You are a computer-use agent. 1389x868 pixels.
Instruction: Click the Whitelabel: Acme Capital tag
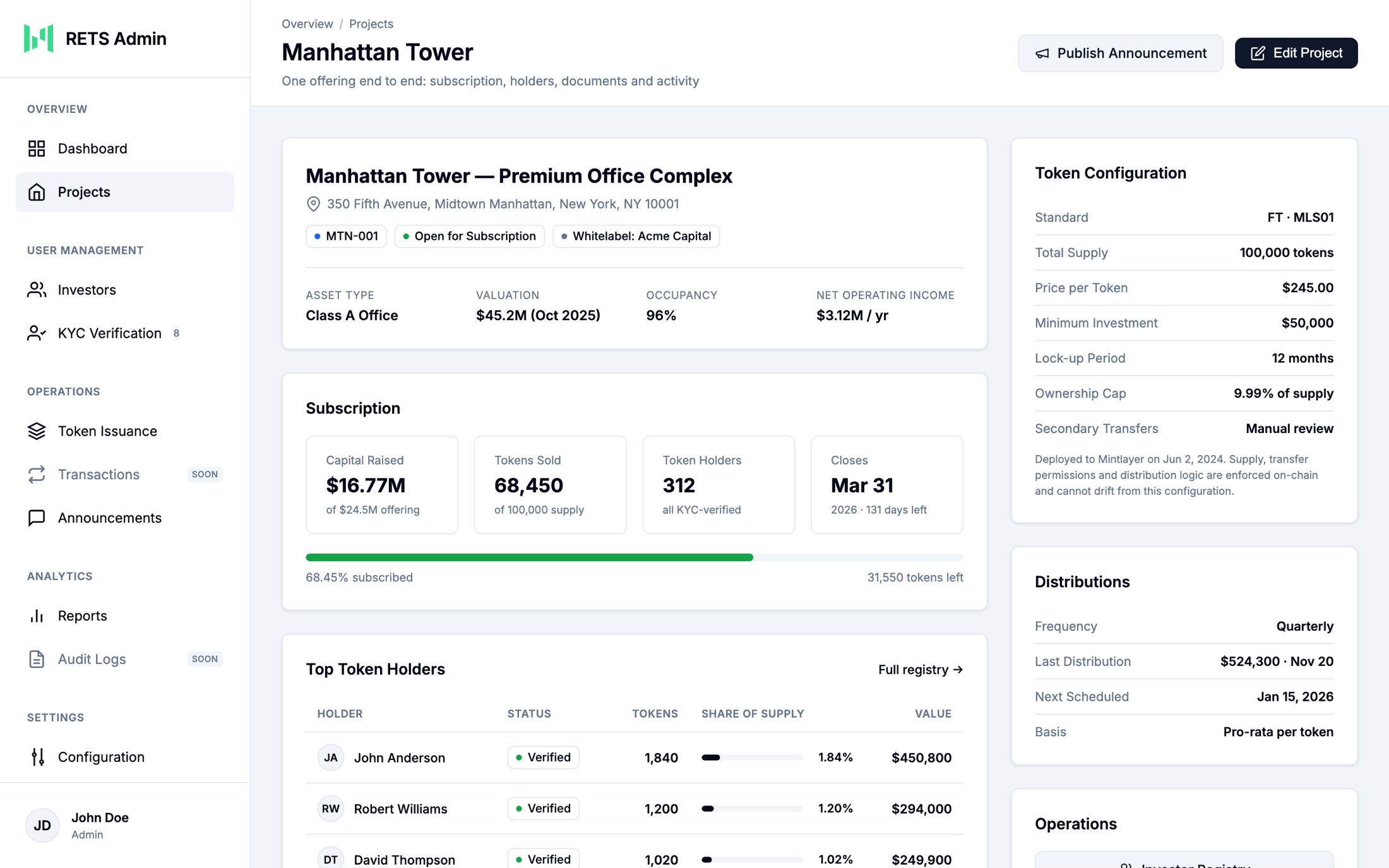(636, 236)
